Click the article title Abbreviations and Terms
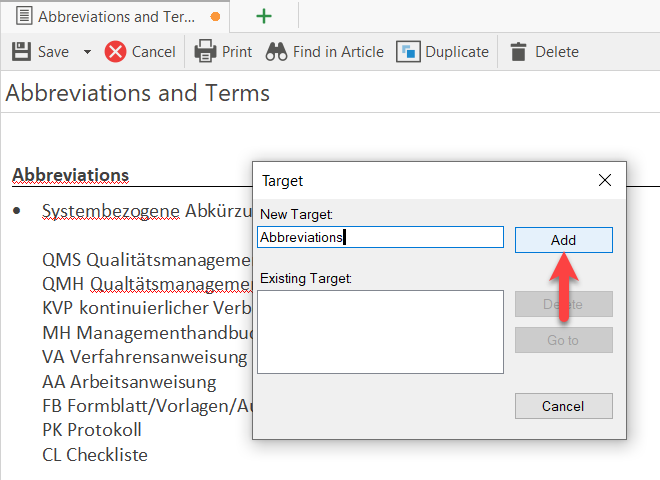 point(138,94)
